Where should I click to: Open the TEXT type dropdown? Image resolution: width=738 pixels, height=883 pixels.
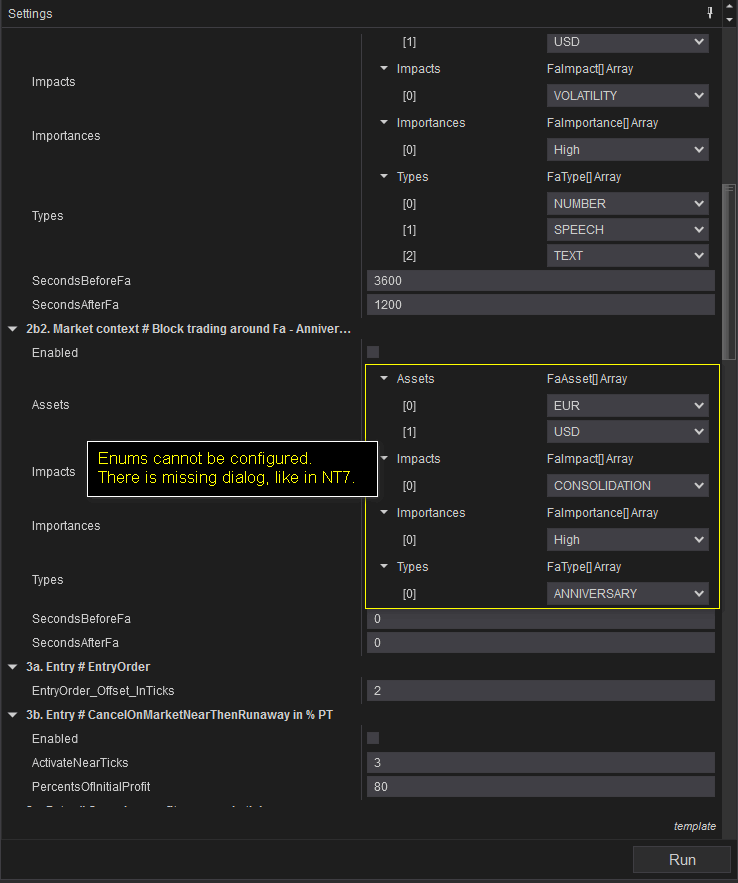627,256
